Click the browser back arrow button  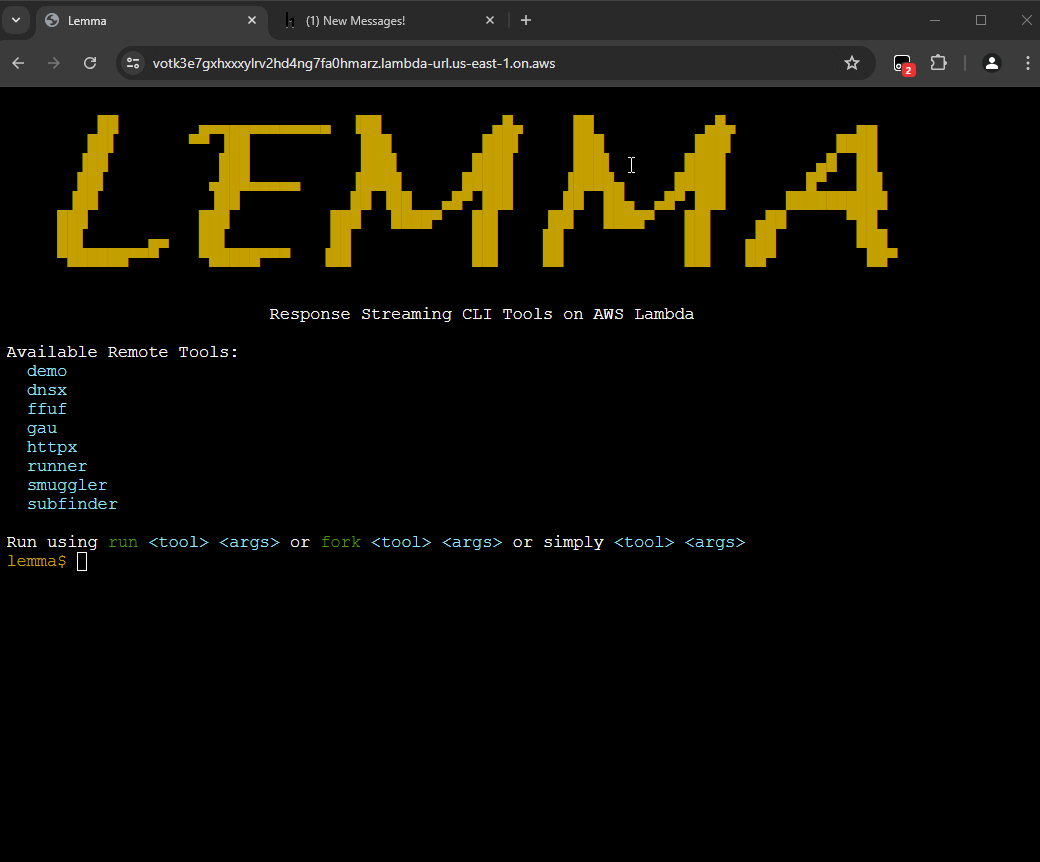coord(18,63)
